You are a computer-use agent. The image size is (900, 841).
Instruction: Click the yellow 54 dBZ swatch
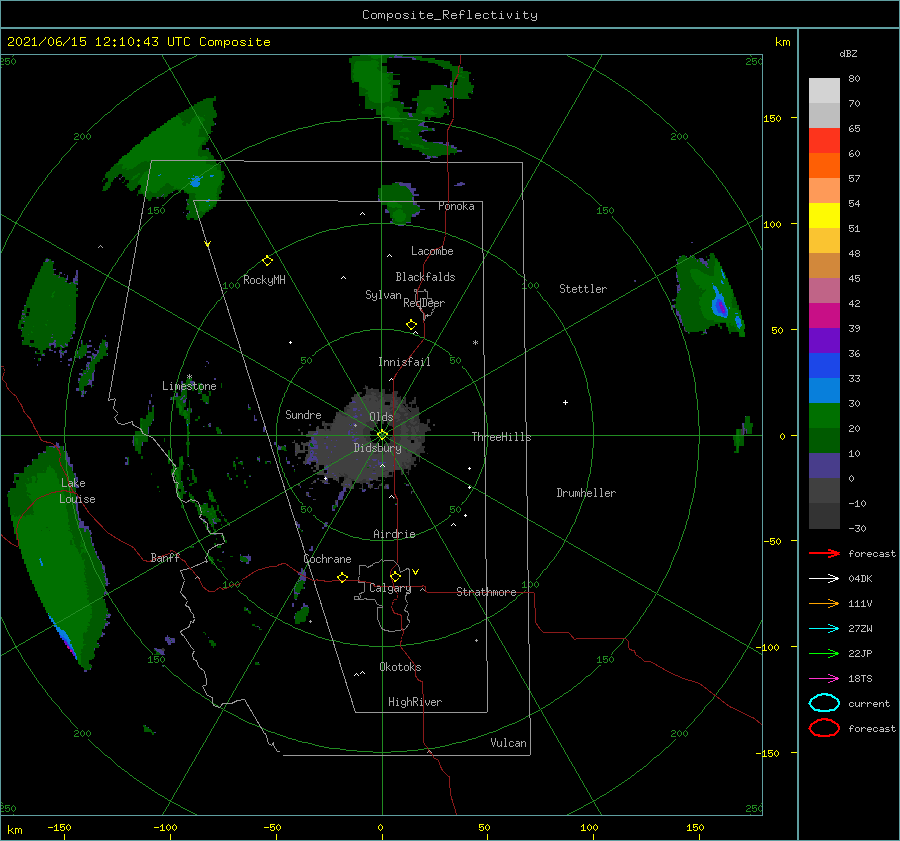point(824,215)
